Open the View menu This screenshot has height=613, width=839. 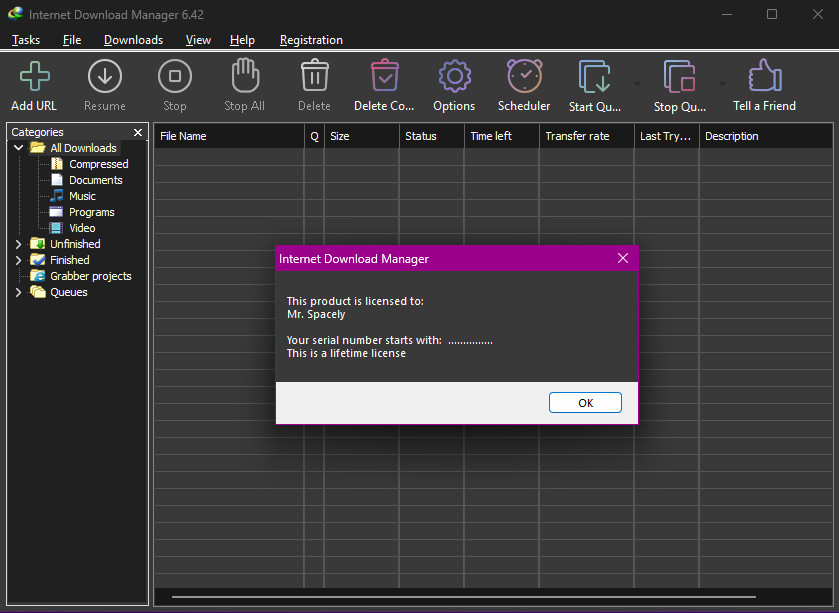pyautogui.click(x=198, y=40)
